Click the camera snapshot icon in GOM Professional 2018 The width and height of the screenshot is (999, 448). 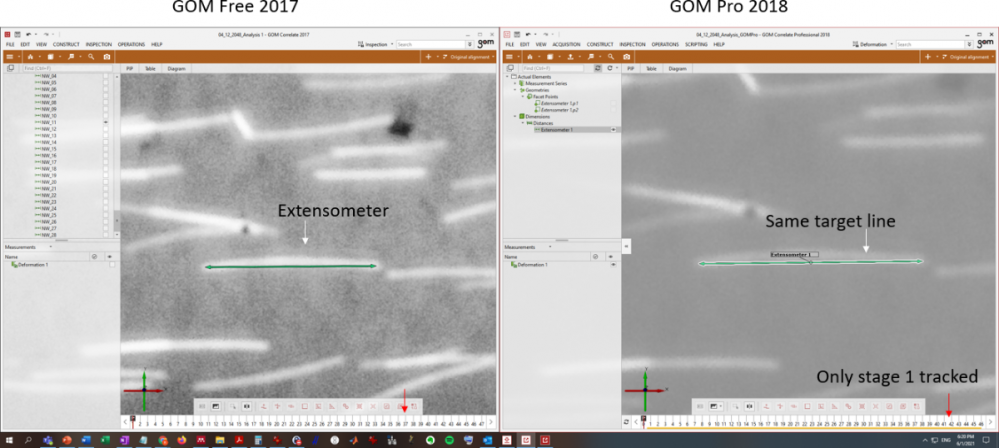626,57
